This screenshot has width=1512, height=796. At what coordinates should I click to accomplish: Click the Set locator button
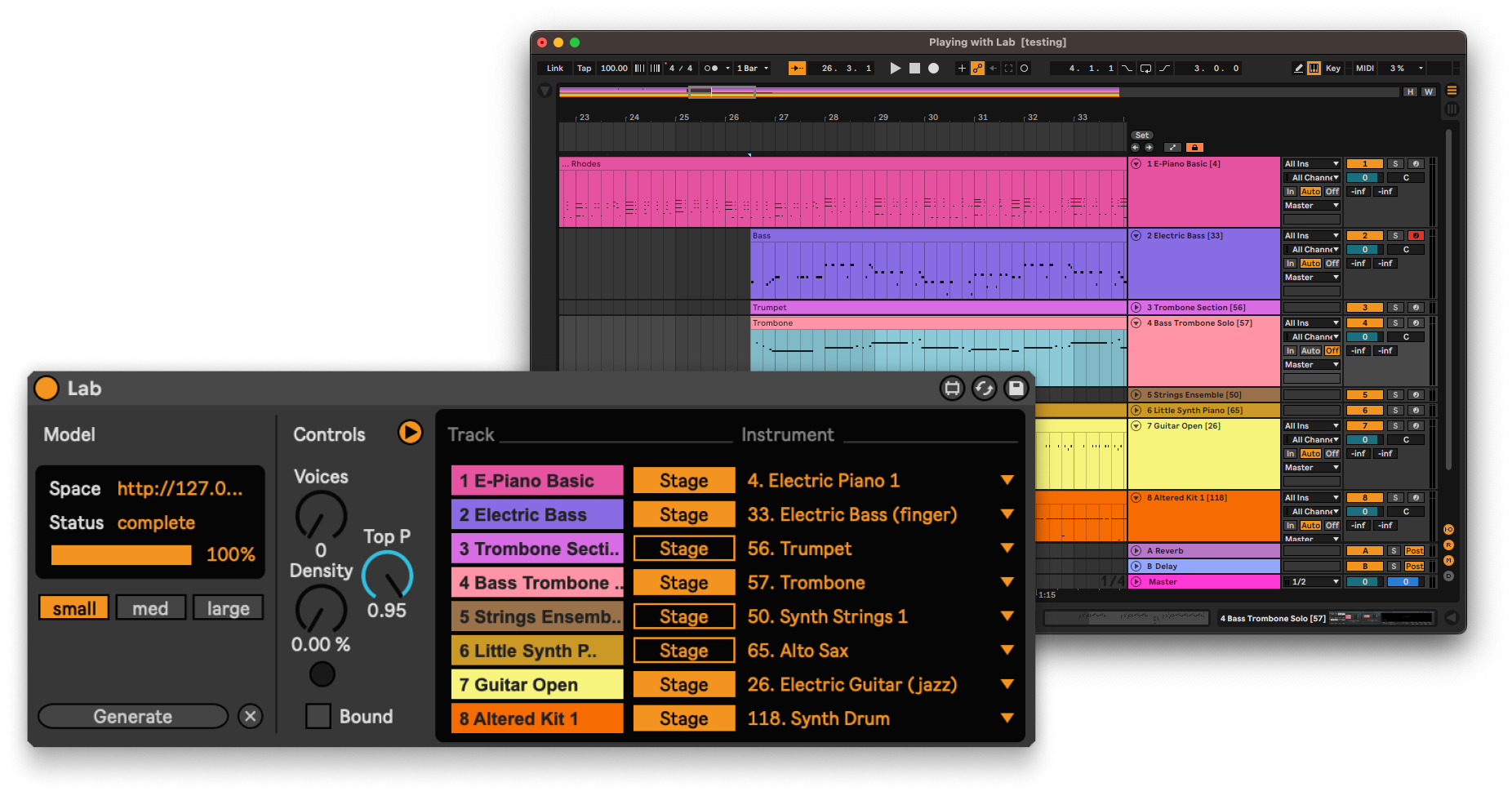click(x=1141, y=136)
